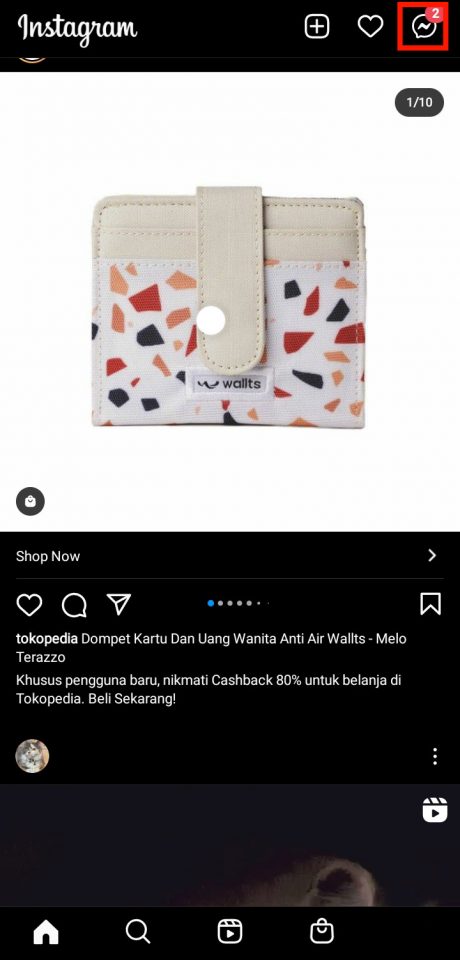Tap the Wallts wallet product image
The width and height of the screenshot is (460, 960).
click(228, 306)
